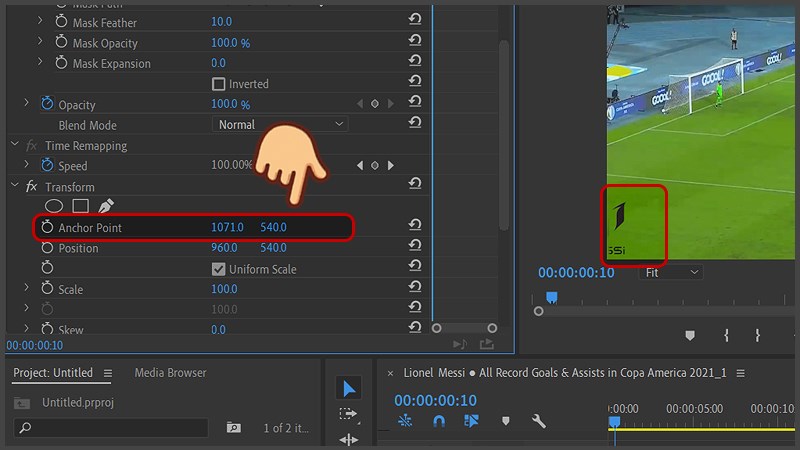Pick the Selection tool arrow
Screen dimensions: 800x450
tap(349, 388)
